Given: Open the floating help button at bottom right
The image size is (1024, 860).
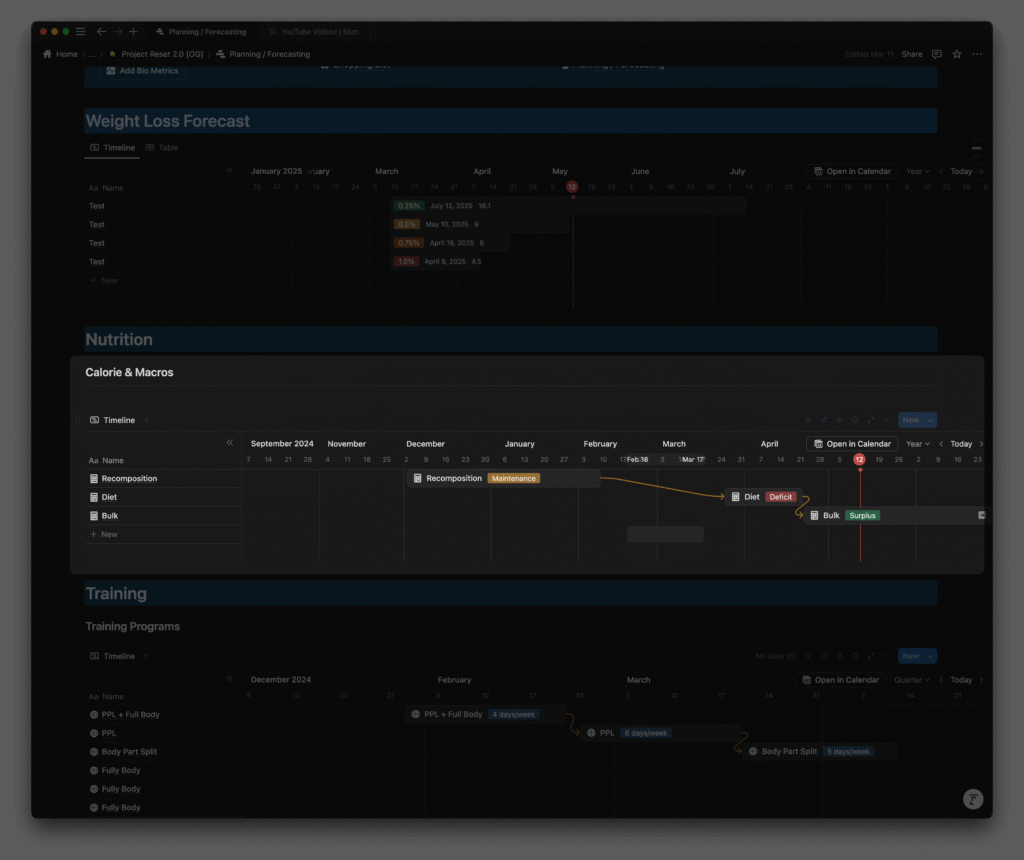Looking at the screenshot, I should pos(972,799).
